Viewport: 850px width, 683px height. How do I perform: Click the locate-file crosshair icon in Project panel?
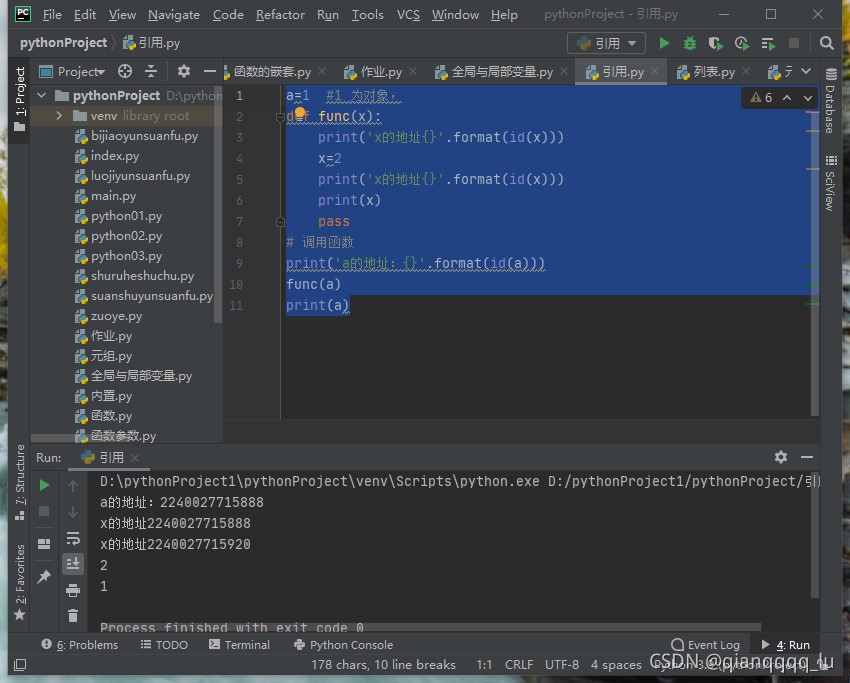(125, 71)
